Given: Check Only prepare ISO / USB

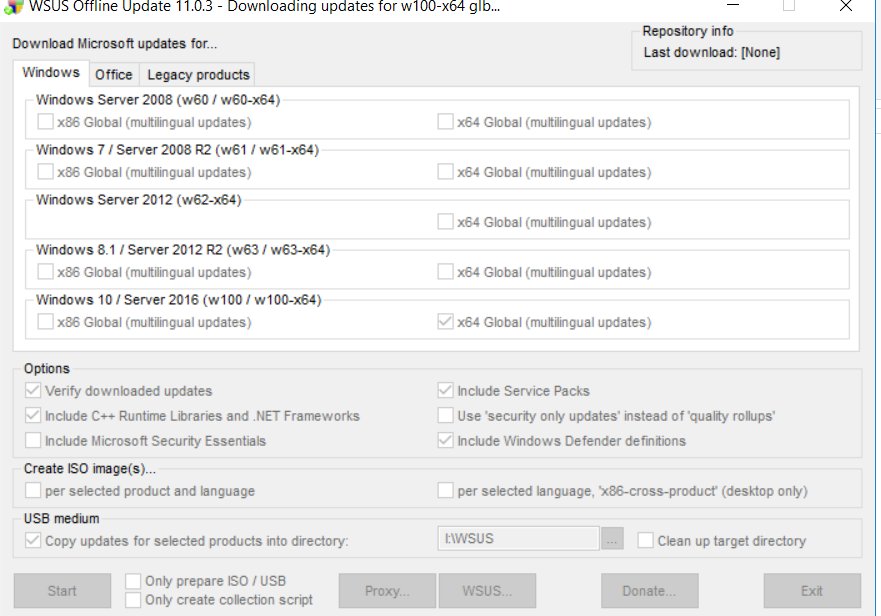Looking at the screenshot, I should (133, 581).
